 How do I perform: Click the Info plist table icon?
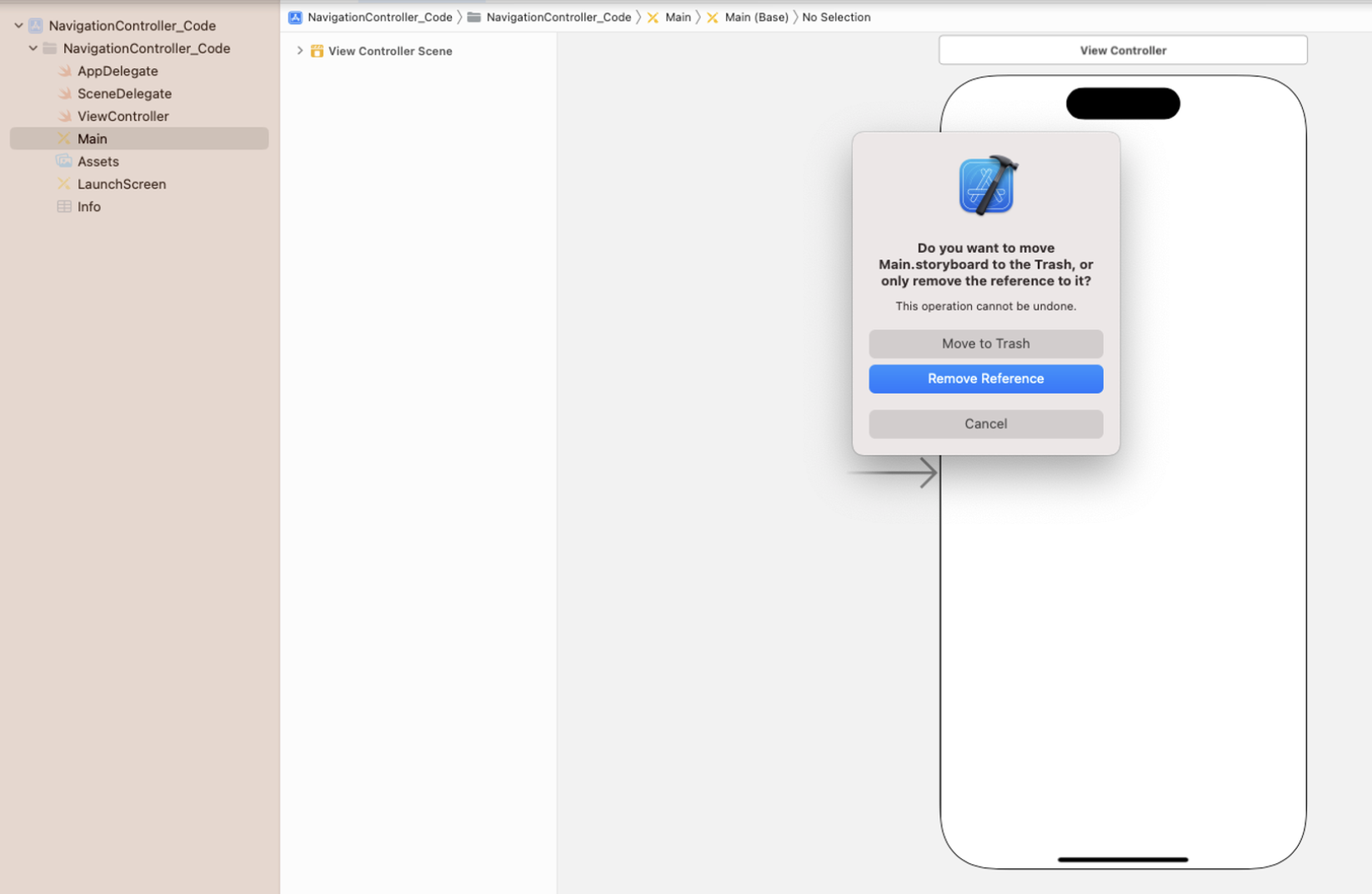(64, 206)
